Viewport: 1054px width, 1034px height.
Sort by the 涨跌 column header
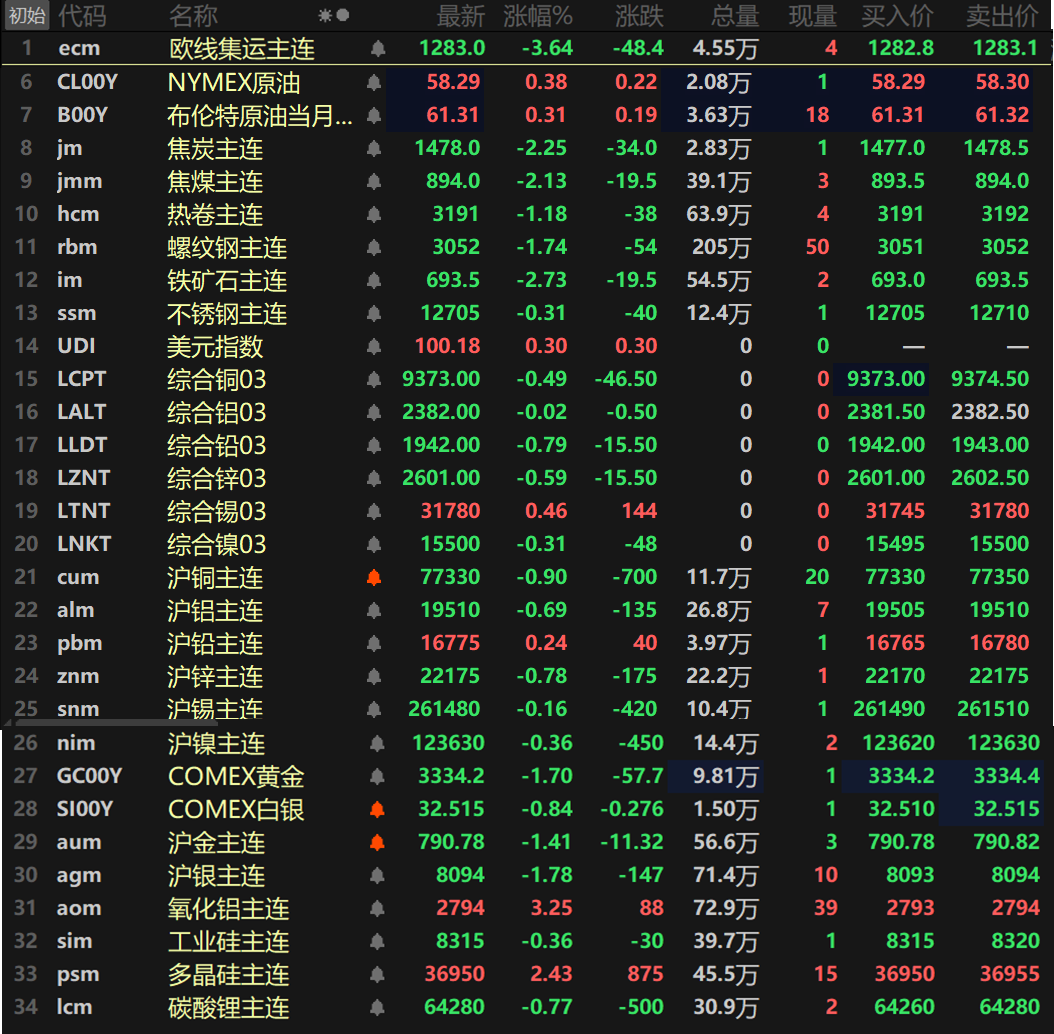tap(639, 15)
